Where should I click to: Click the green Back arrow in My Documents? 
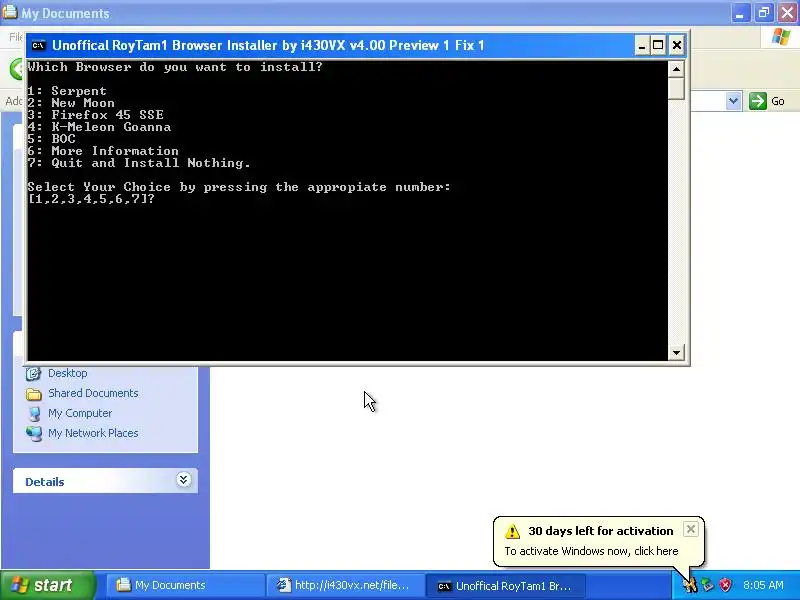pos(17,69)
